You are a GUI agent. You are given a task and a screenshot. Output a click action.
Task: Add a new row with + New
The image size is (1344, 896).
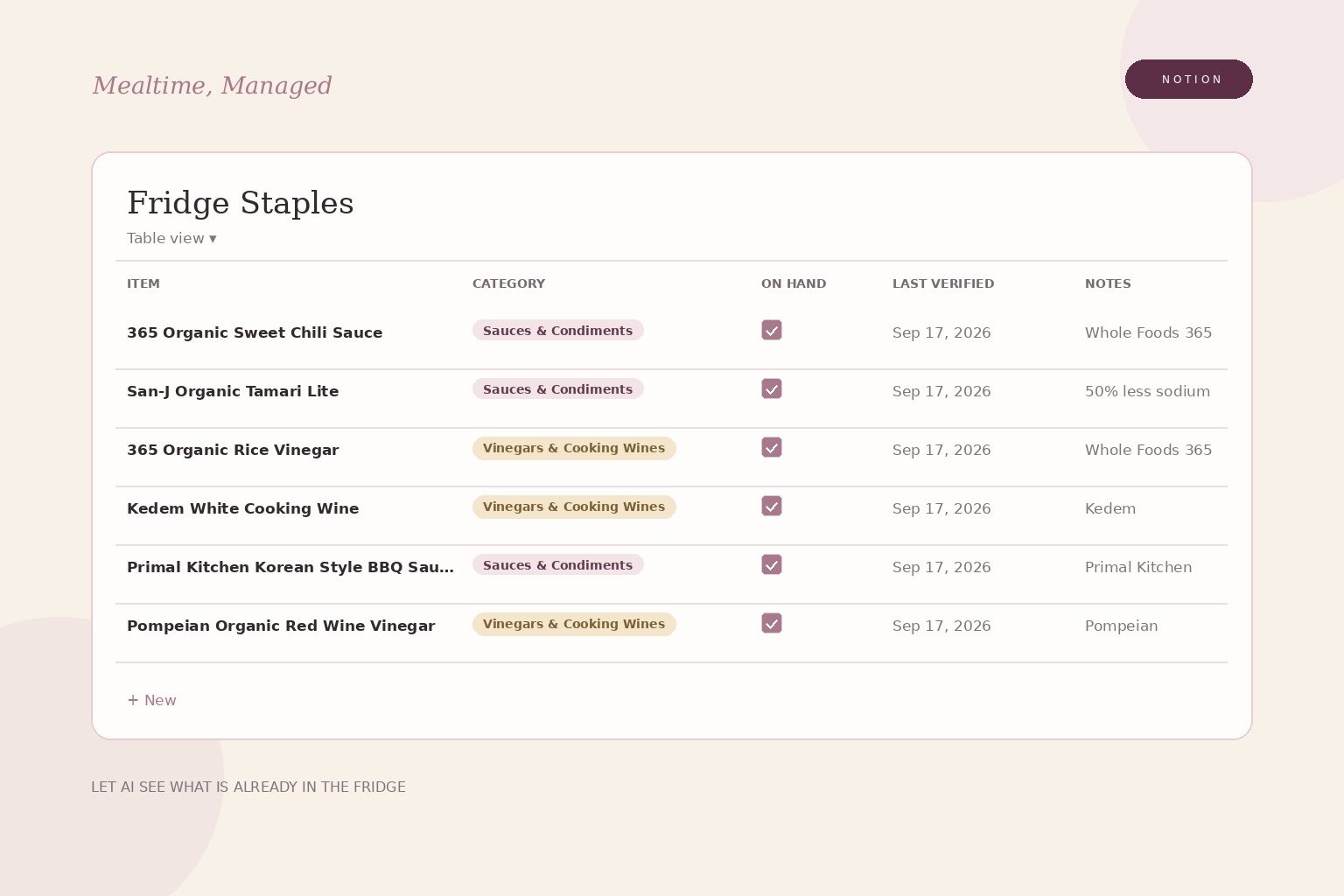pyautogui.click(x=151, y=700)
